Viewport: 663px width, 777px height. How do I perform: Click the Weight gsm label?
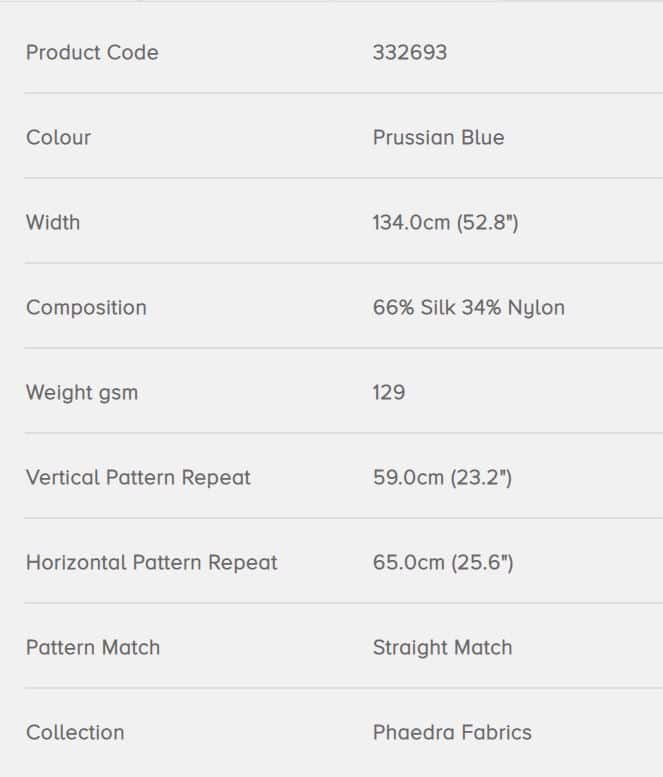82,393
